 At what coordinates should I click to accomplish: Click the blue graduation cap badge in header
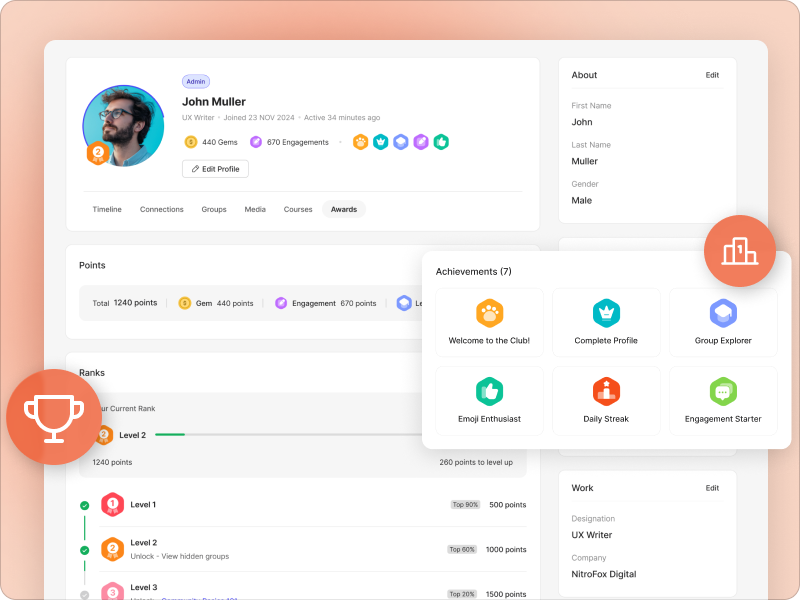coord(401,142)
